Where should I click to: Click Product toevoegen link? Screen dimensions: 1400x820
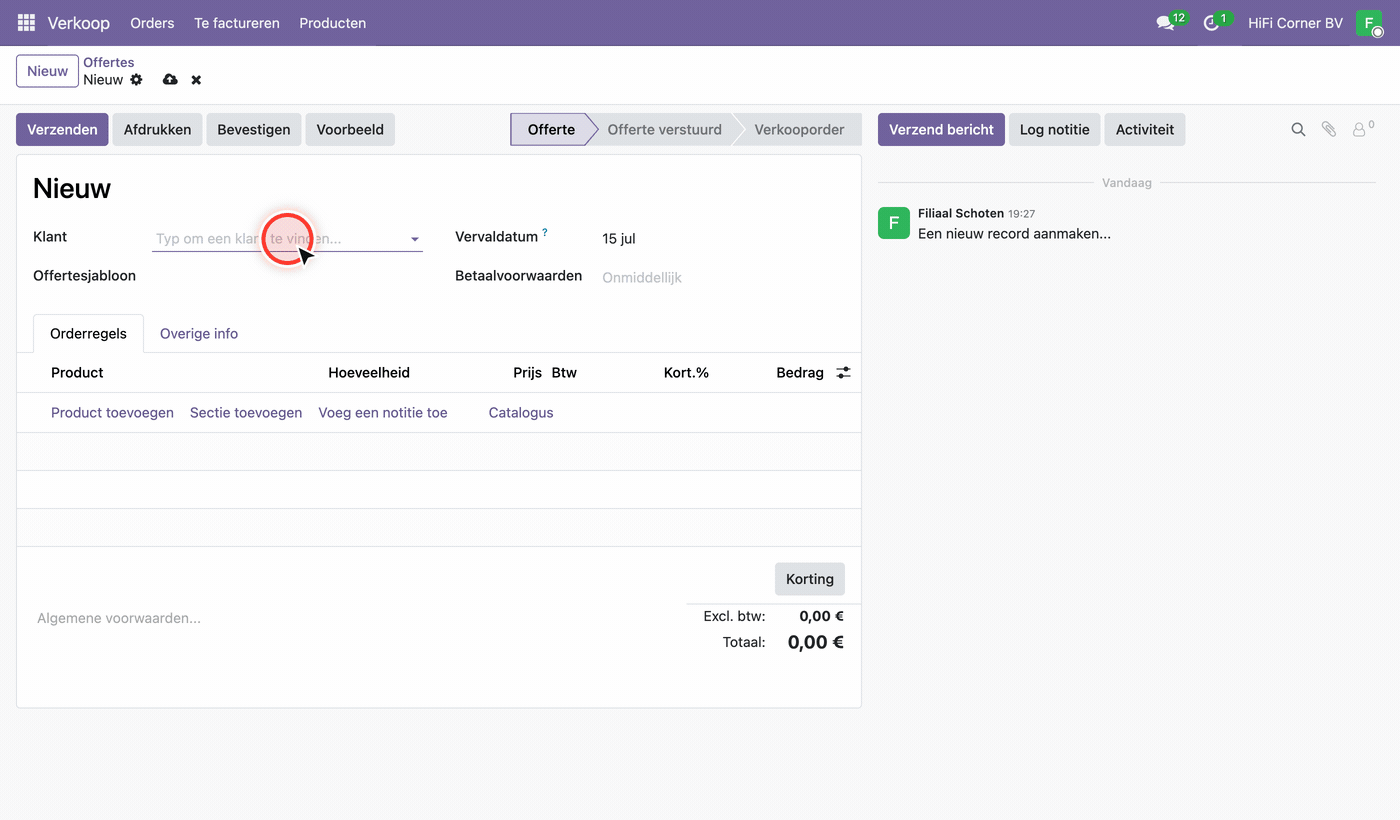(x=112, y=412)
